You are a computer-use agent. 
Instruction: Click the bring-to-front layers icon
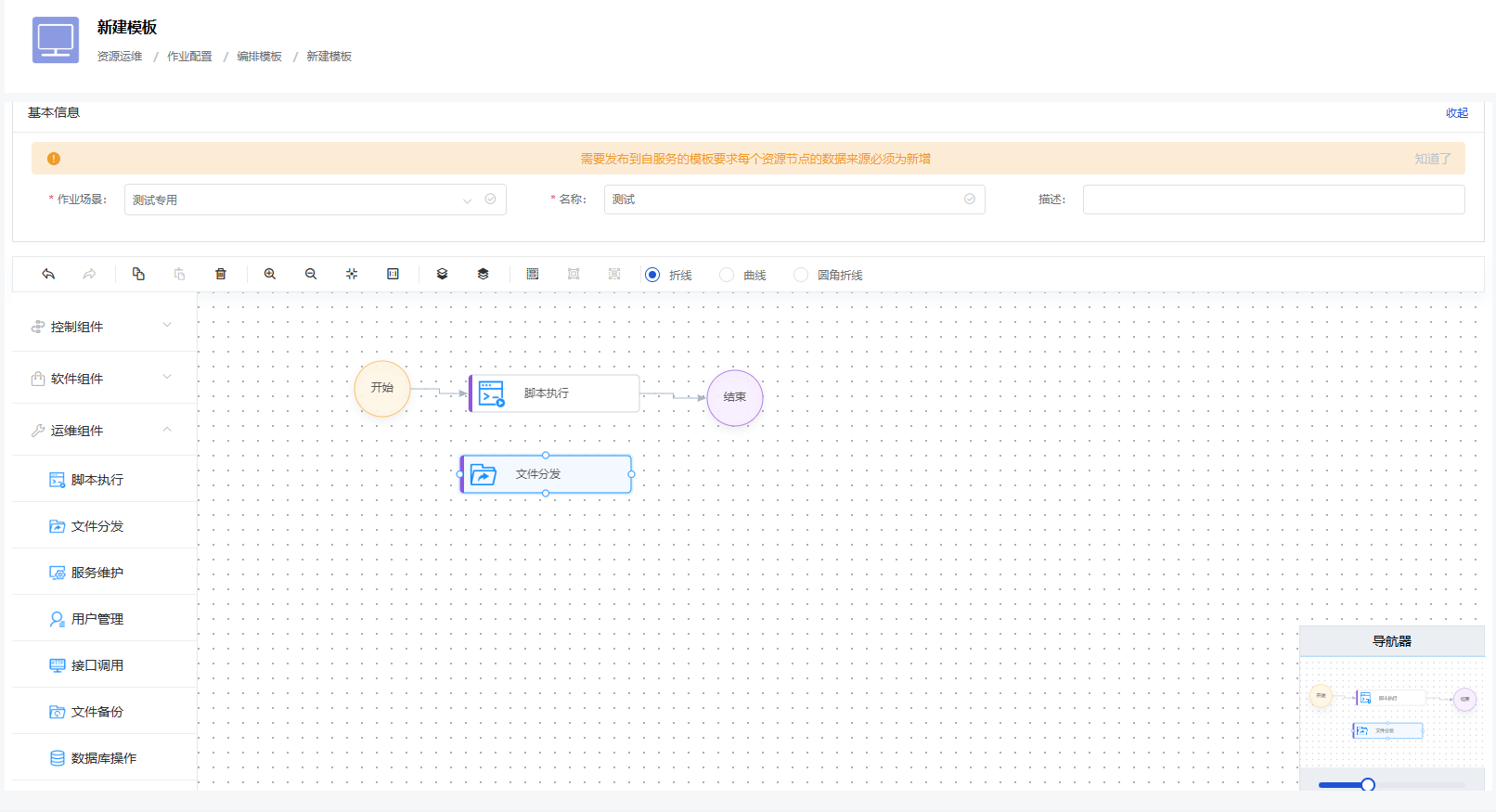483,274
